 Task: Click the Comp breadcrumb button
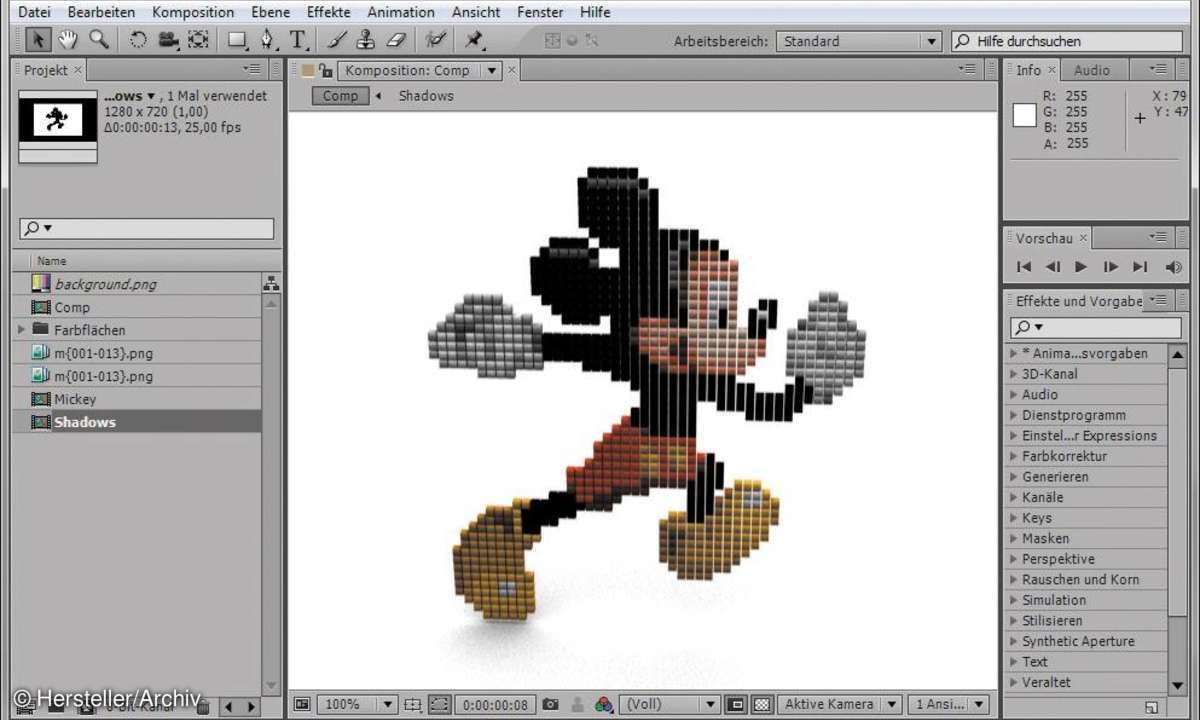point(340,96)
